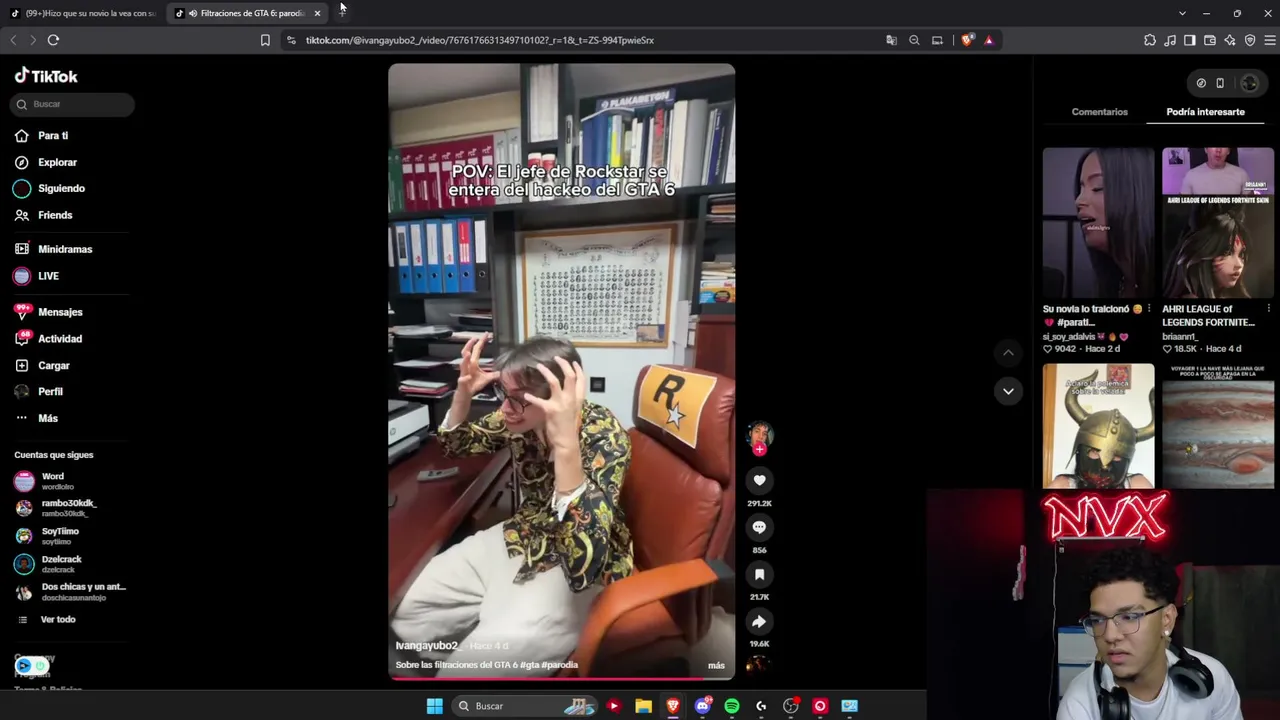Expand the video description with 'más'
1280x720 pixels.
click(716, 665)
